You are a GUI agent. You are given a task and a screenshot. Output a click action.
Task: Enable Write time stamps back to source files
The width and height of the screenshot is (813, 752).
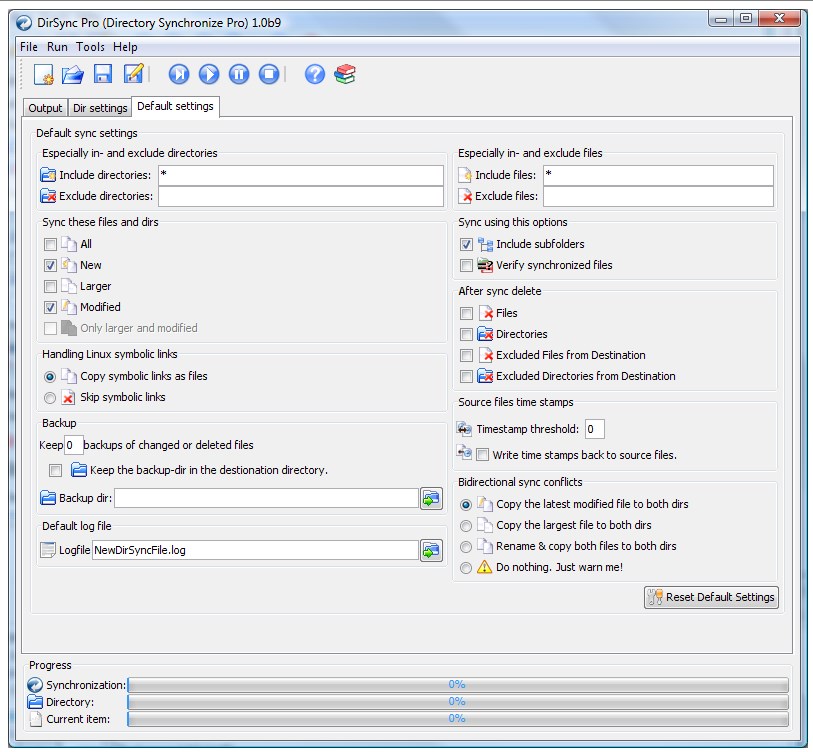coord(482,455)
